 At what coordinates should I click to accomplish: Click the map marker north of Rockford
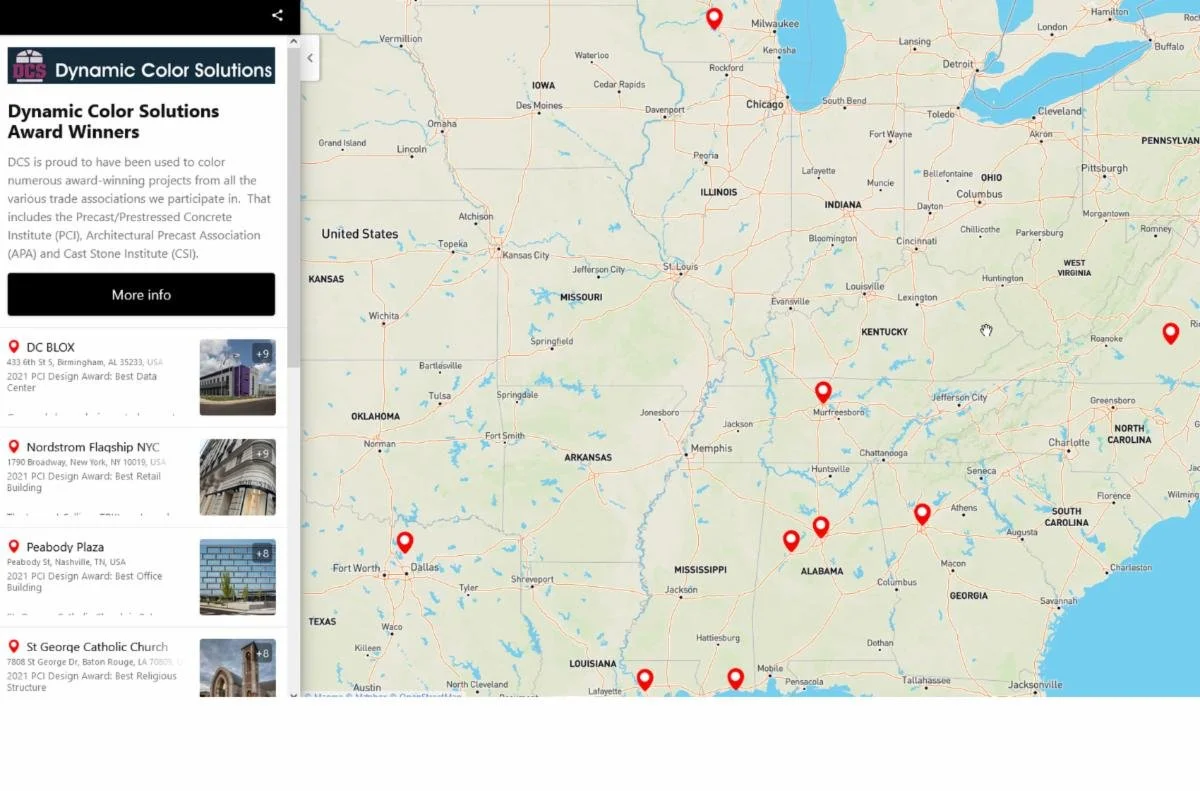click(x=714, y=18)
